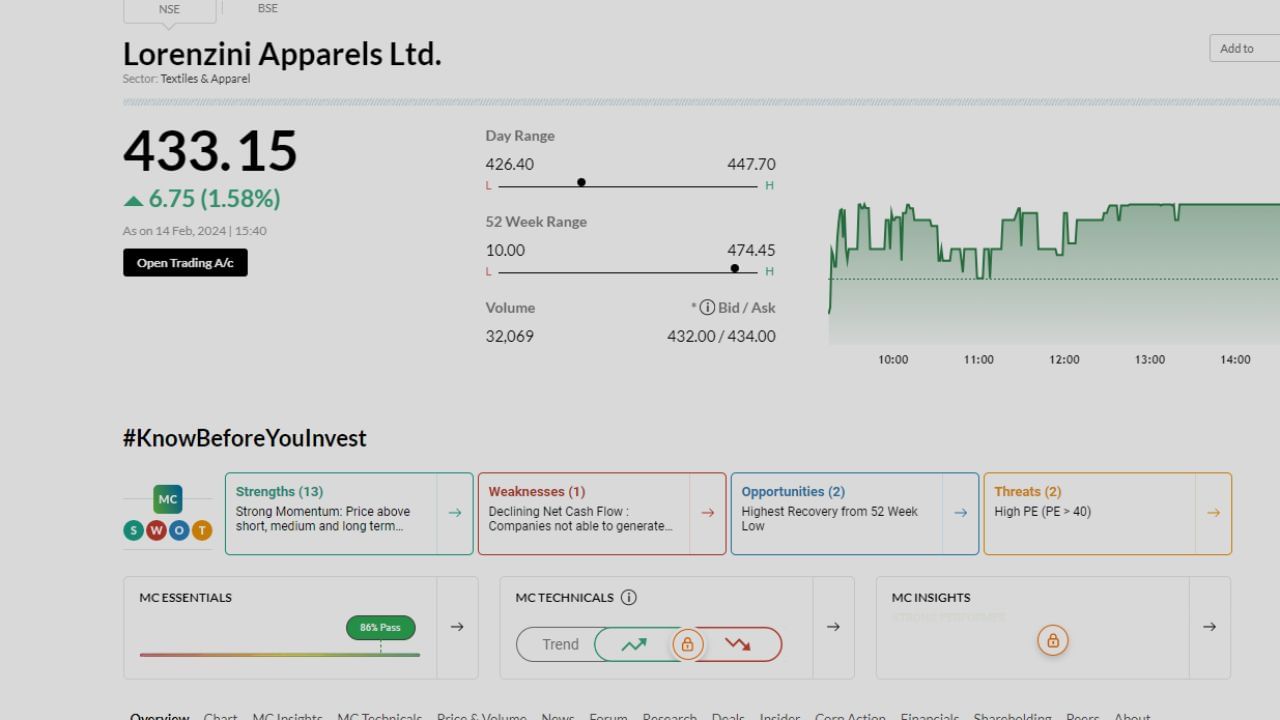
Task: Click the MC Essentials score bar
Action: [x=280, y=655]
